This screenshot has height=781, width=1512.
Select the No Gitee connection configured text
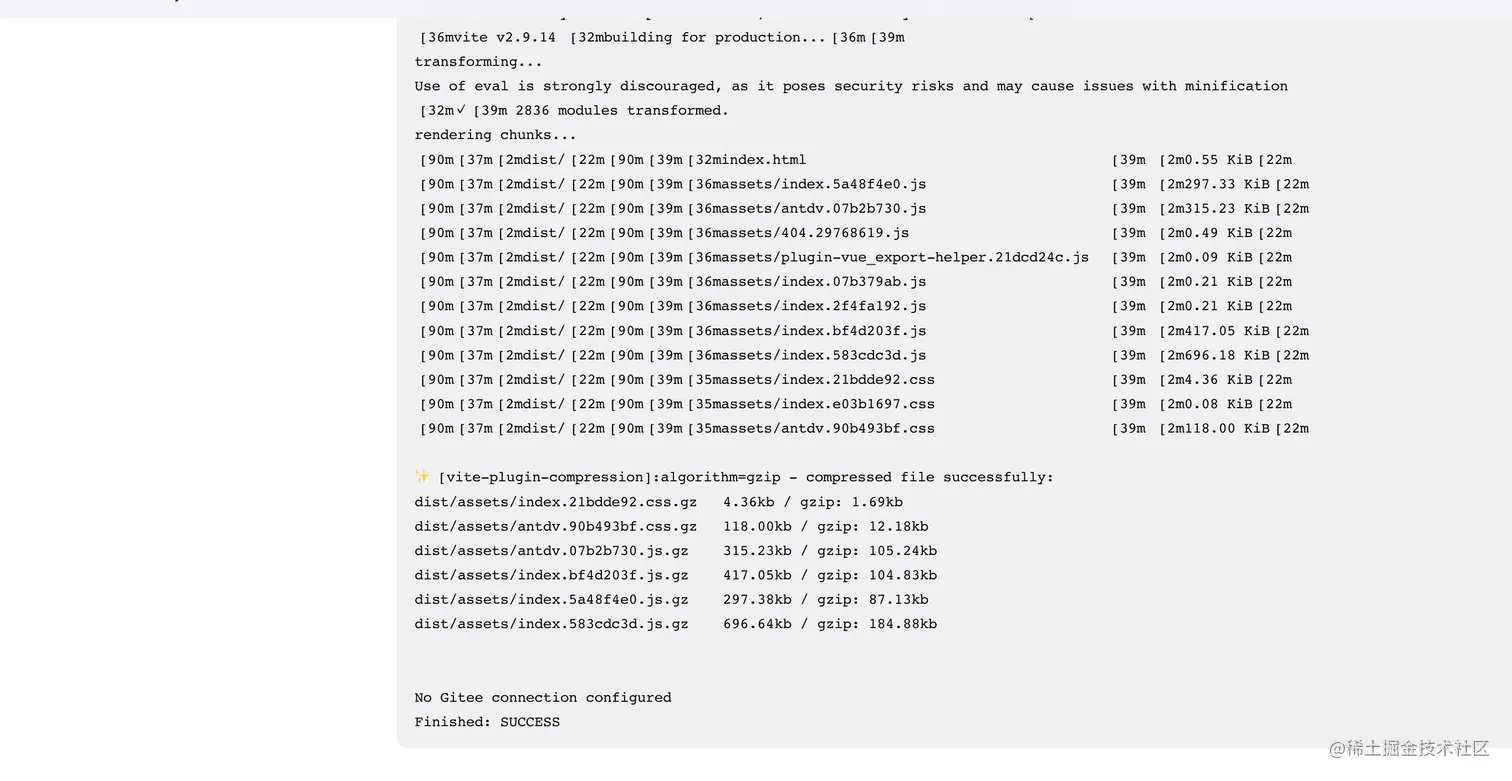point(543,698)
